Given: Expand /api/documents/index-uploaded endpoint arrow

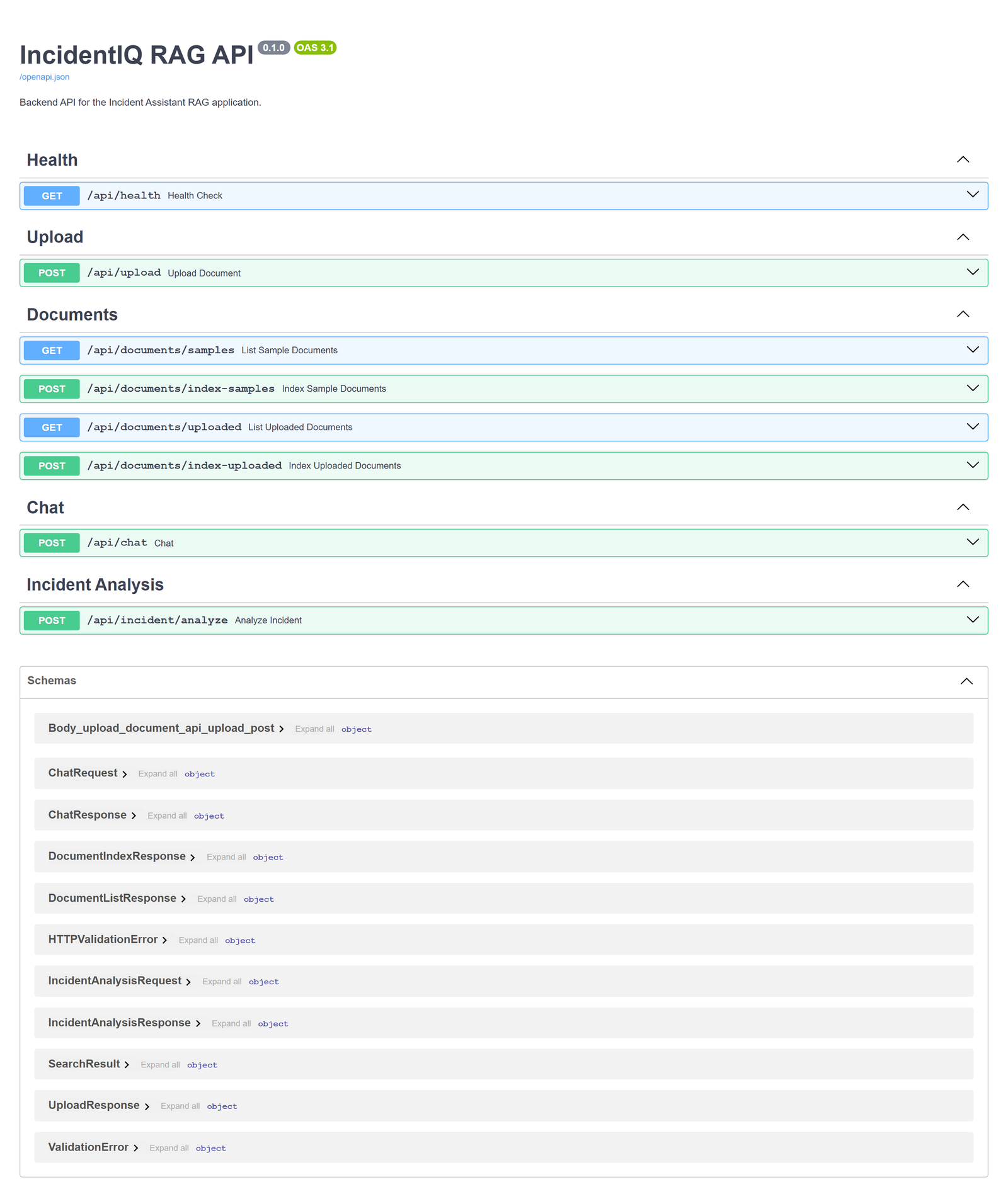Looking at the screenshot, I should tap(973, 465).
